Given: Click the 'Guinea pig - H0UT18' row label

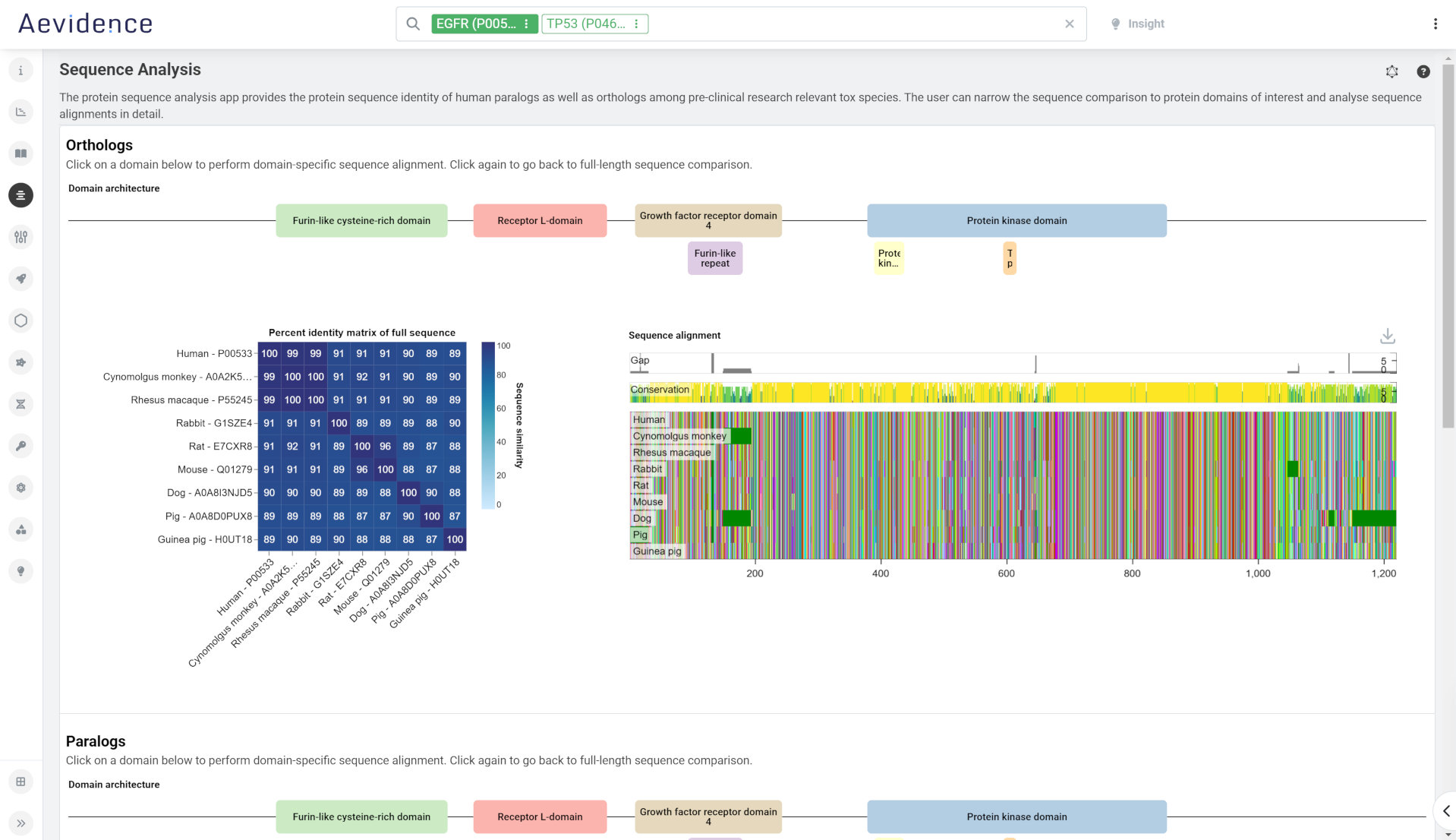Looking at the screenshot, I should (x=205, y=540).
